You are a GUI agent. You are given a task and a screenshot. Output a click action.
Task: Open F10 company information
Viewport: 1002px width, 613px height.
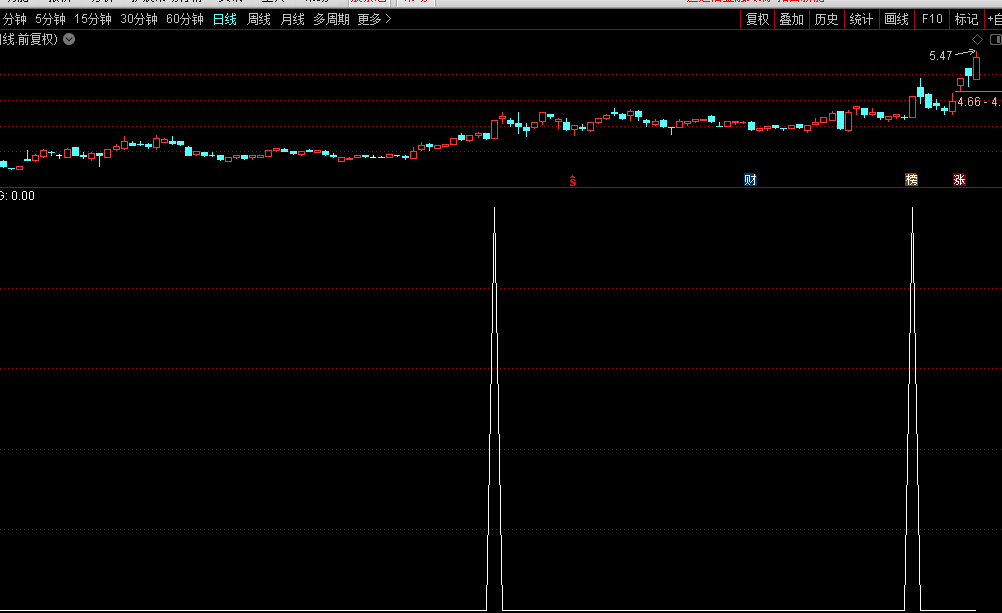click(932, 19)
